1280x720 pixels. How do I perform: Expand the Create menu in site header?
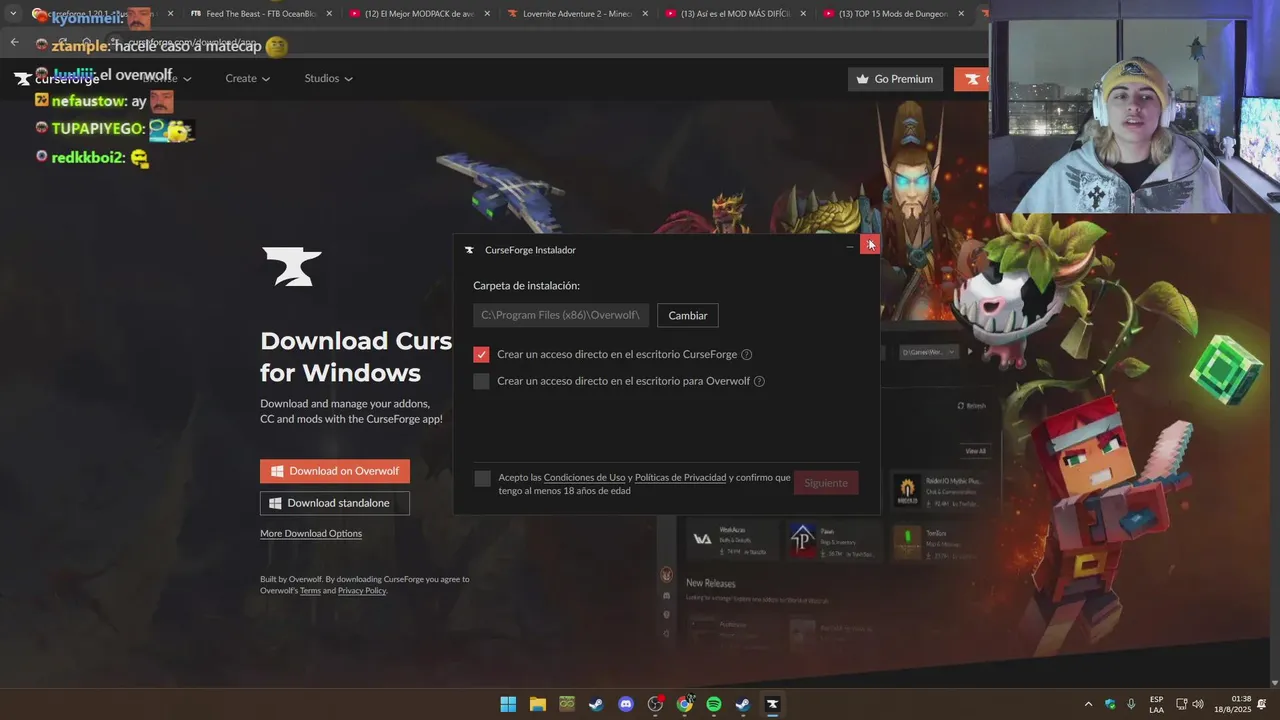pyautogui.click(x=247, y=78)
